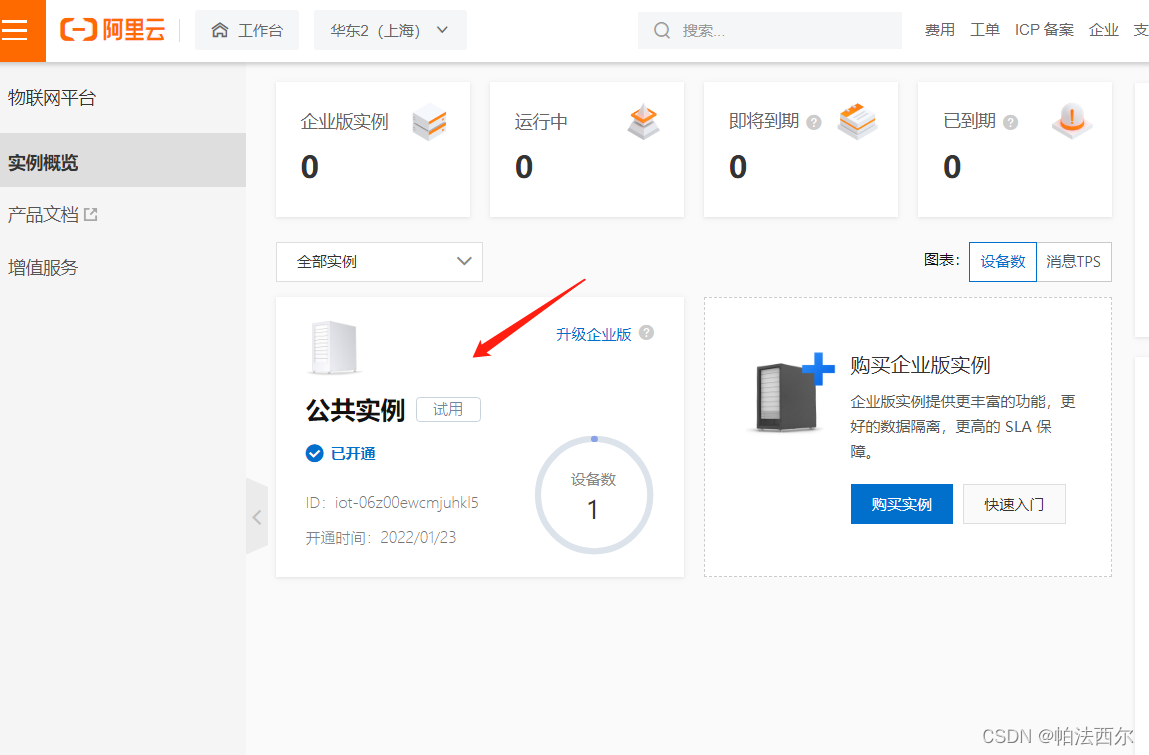Viewport: 1149px width, 755px height.
Task: Expand the 华东2（上海） region dropdown
Action: (x=390, y=30)
